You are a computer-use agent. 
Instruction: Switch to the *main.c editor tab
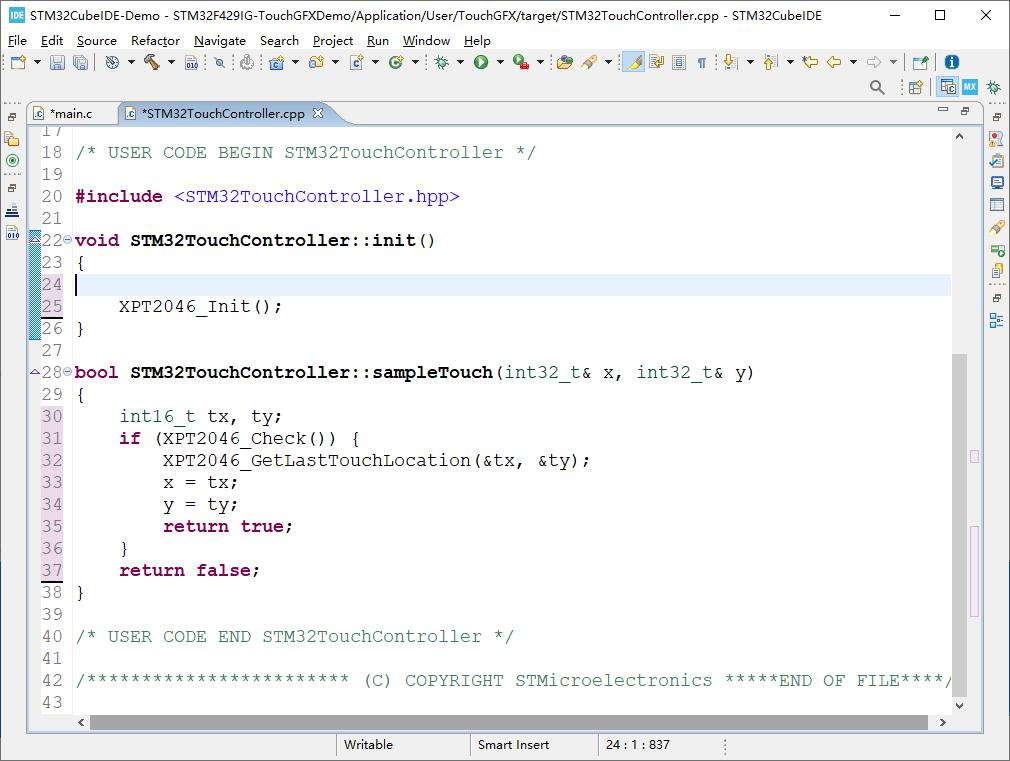point(70,113)
